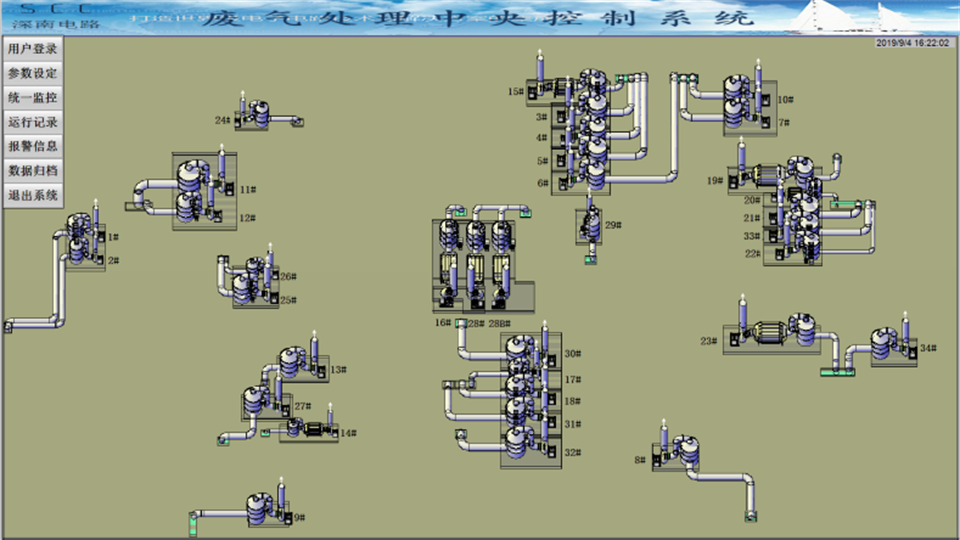960x540 pixels.
Task: Select the 19# treatment unit
Action: point(770,177)
